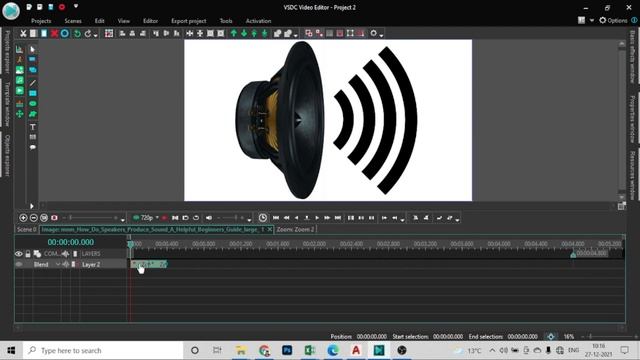The height and width of the screenshot is (360, 640).
Task: Click the red Delete X icon
Action: click(x=54, y=33)
